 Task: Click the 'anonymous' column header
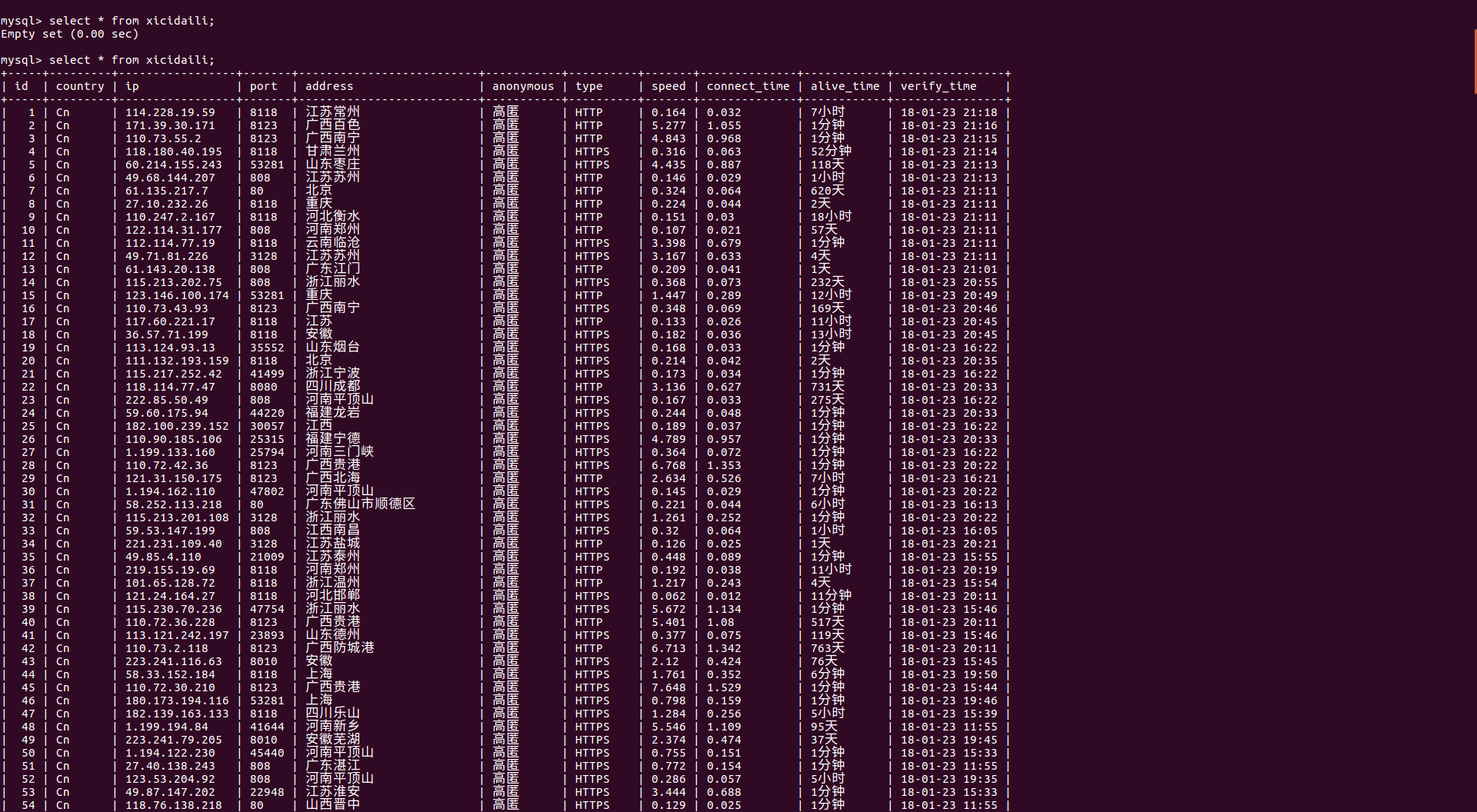coord(523,86)
